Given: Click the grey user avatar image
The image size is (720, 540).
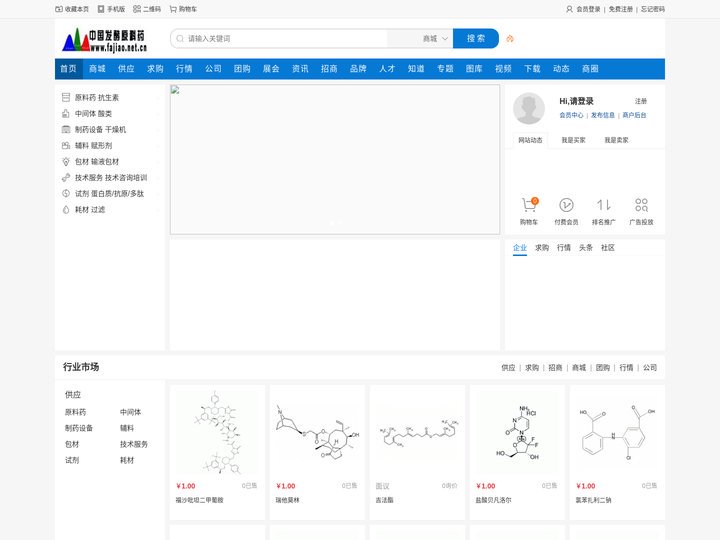Looking at the screenshot, I should (x=529, y=108).
